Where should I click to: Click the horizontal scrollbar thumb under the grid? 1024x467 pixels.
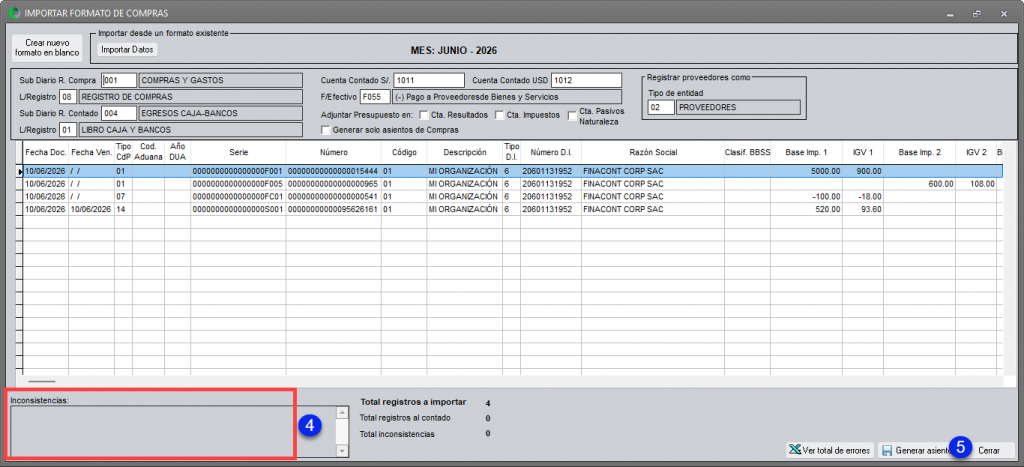click(42, 380)
